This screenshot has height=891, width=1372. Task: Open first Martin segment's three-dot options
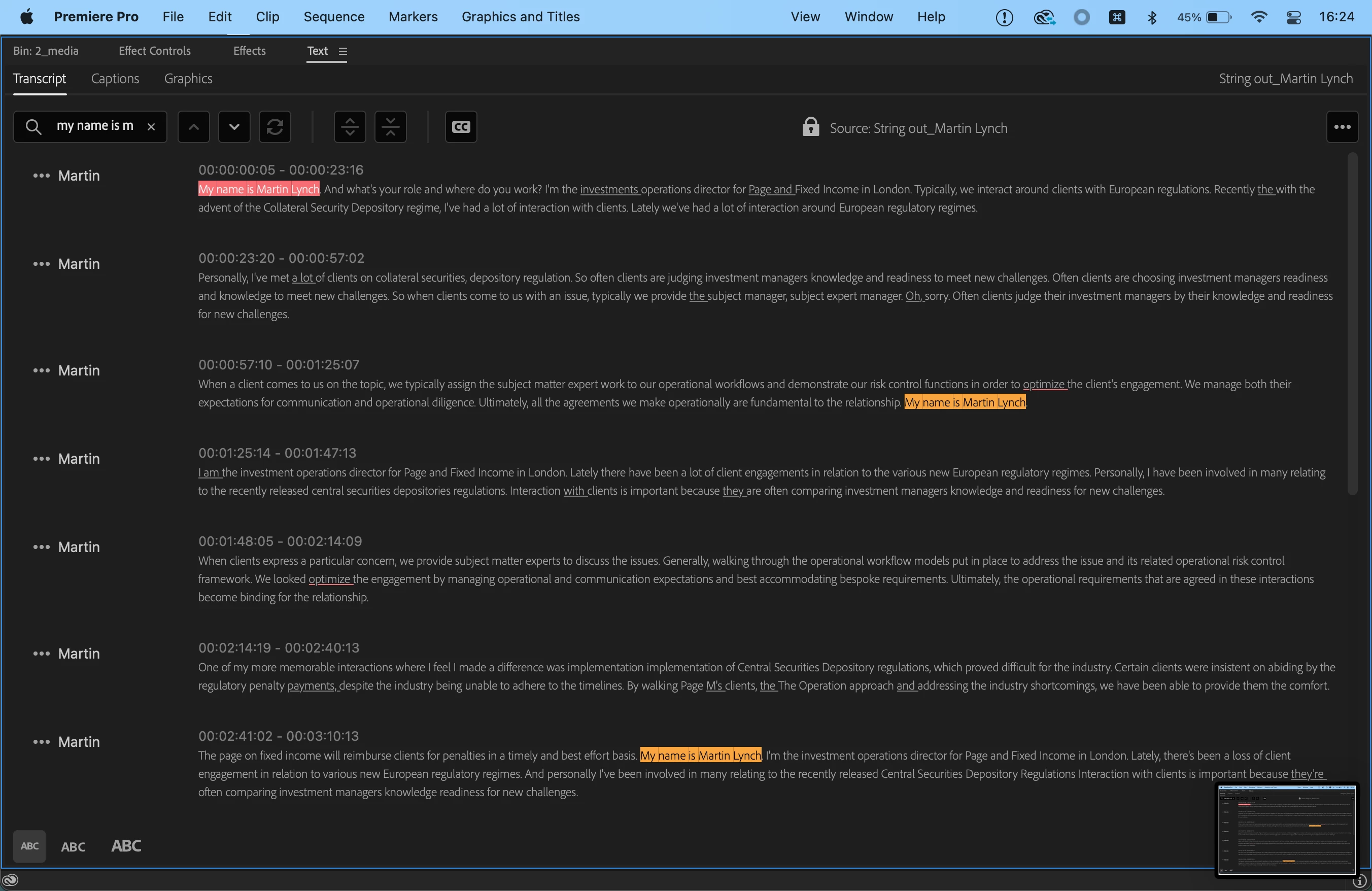click(41, 176)
